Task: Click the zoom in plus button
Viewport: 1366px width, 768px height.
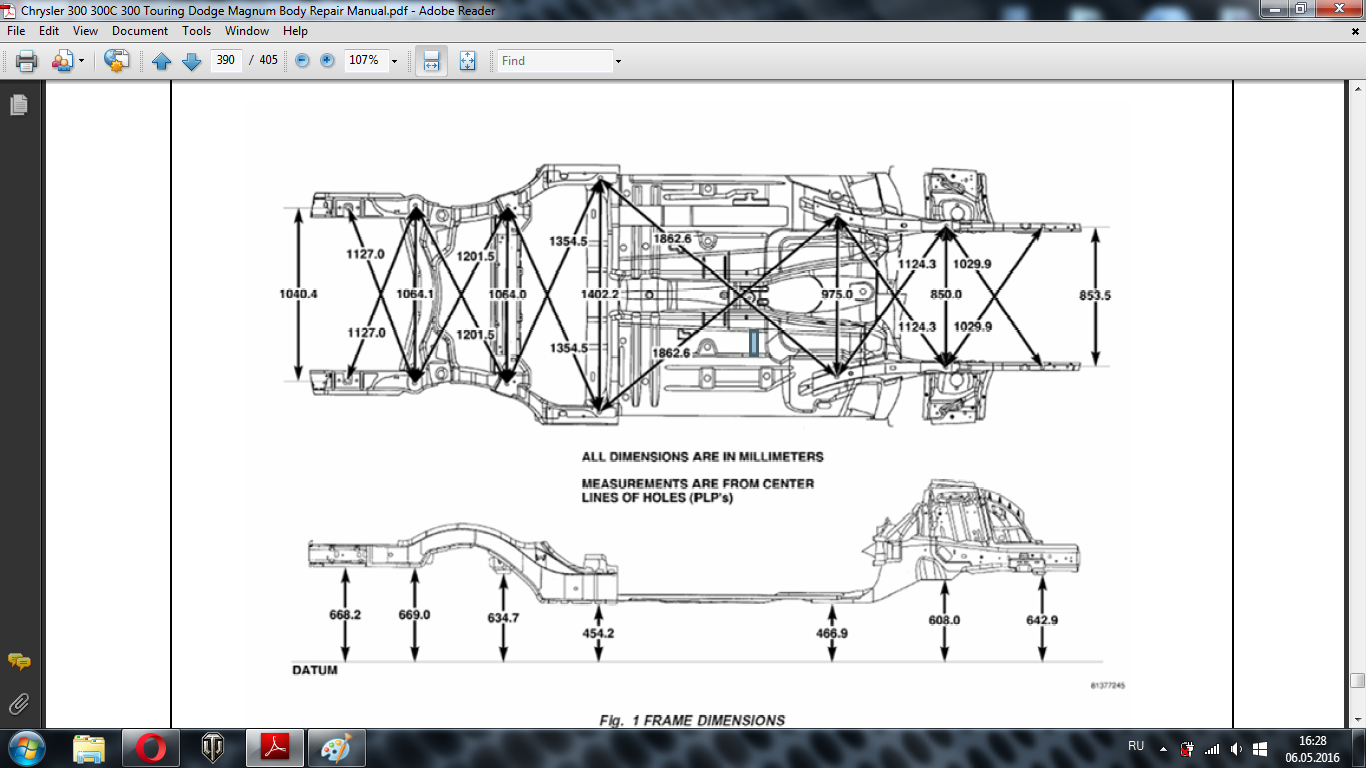Action: (x=327, y=61)
